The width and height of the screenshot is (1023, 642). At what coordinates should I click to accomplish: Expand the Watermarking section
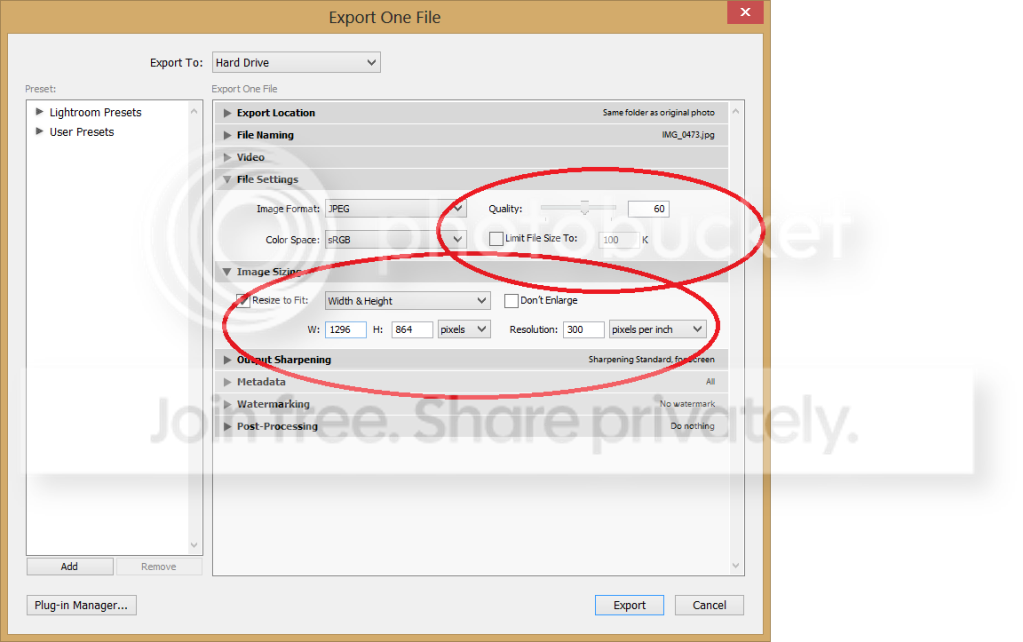[x=228, y=404]
